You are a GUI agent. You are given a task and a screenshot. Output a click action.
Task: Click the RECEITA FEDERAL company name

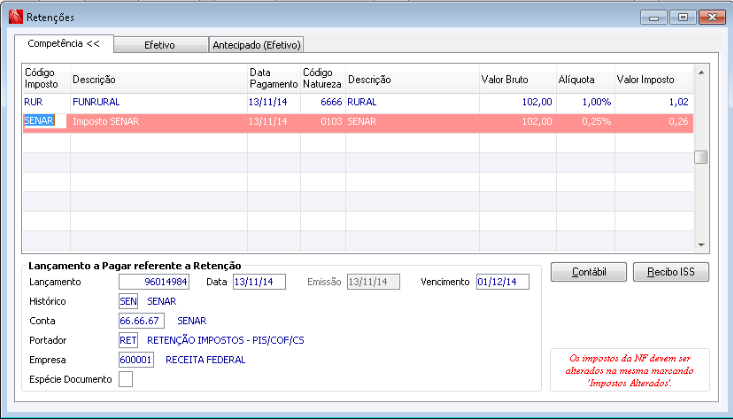click(x=205, y=360)
